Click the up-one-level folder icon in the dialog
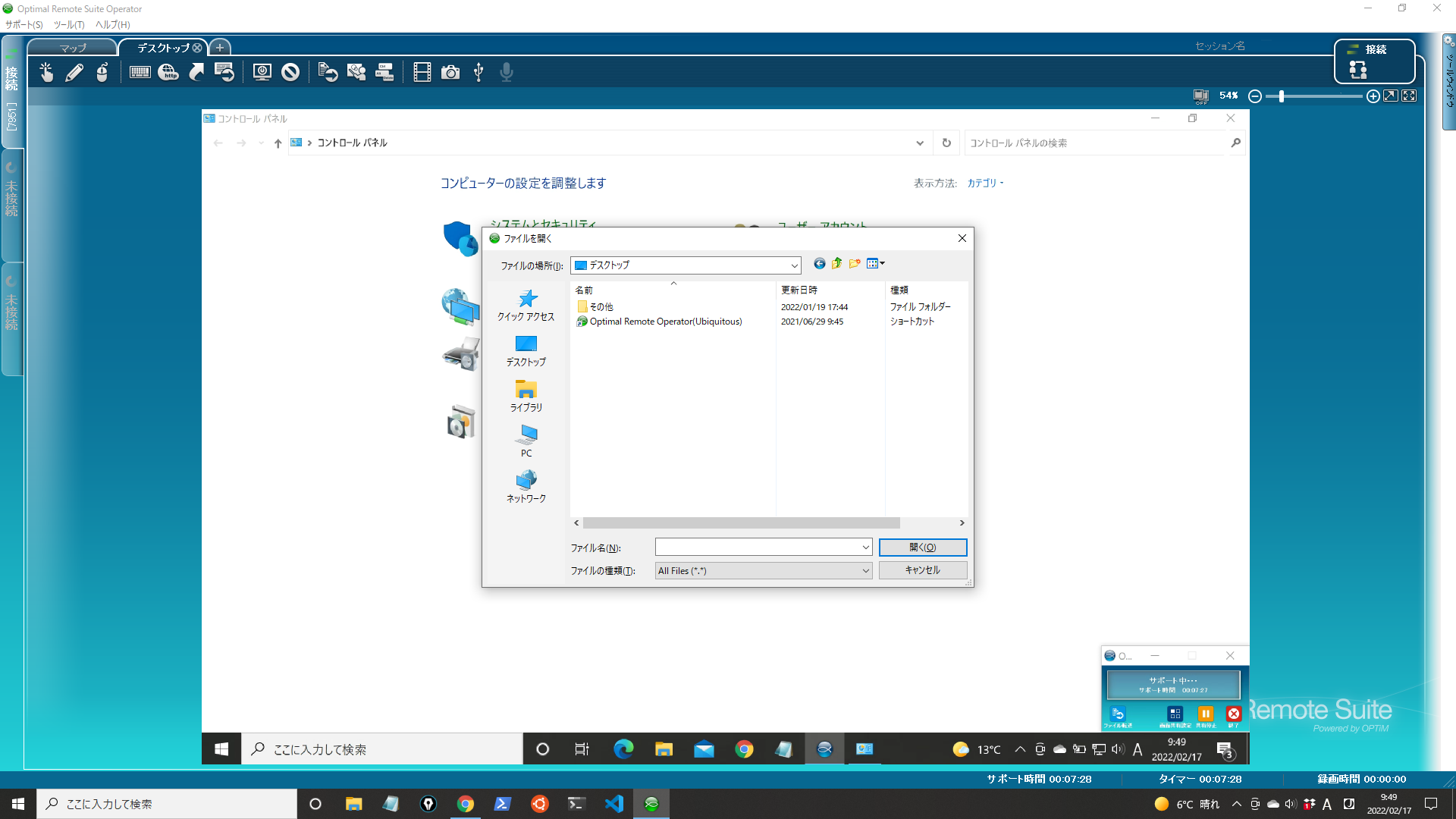 coord(836,263)
